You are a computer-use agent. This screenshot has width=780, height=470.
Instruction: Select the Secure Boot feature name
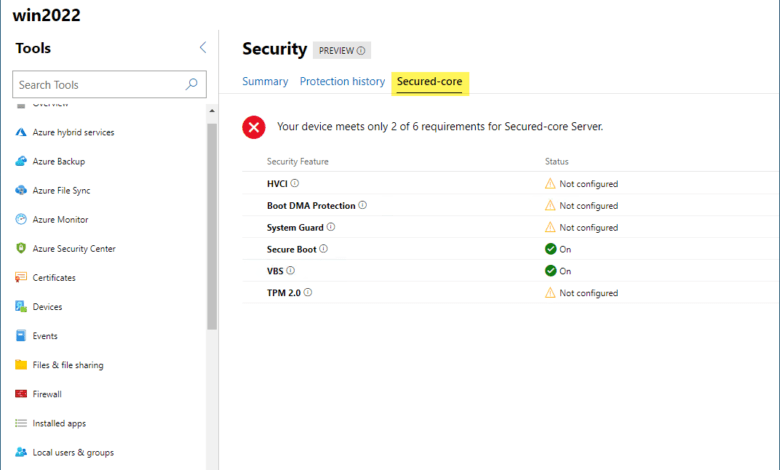coord(292,249)
